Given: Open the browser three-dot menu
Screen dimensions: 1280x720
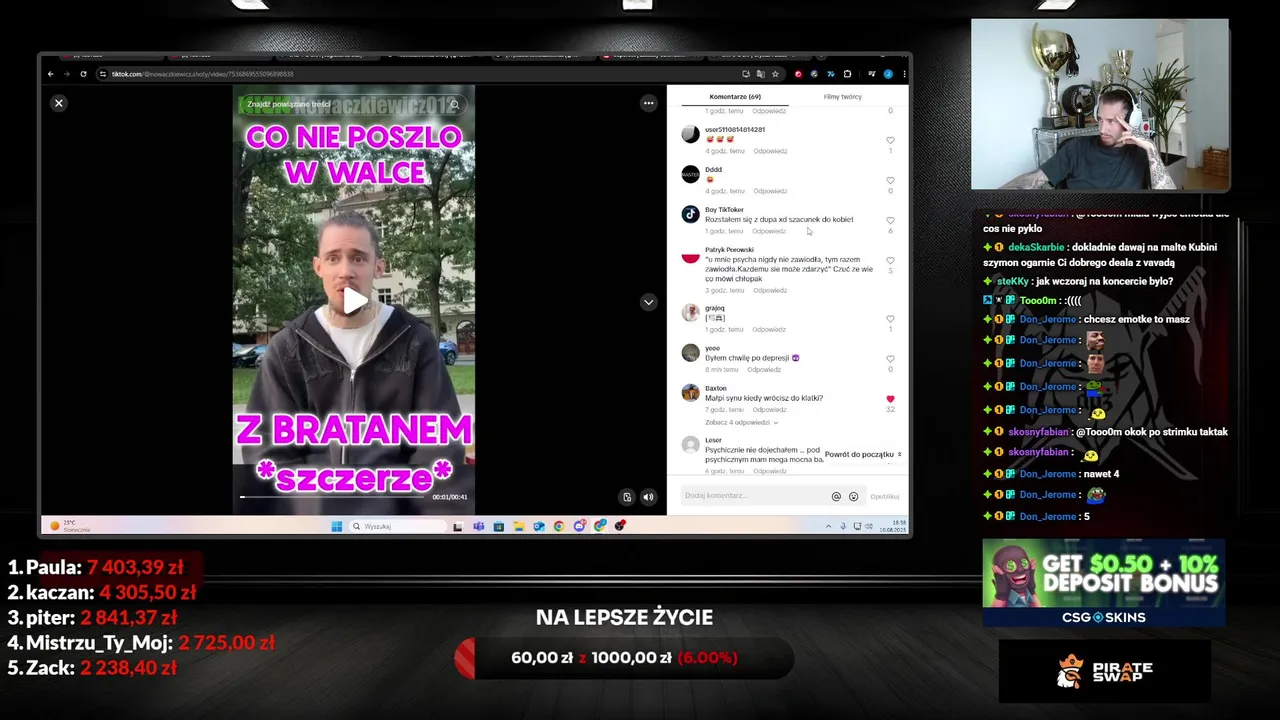Looking at the screenshot, I should [904, 74].
